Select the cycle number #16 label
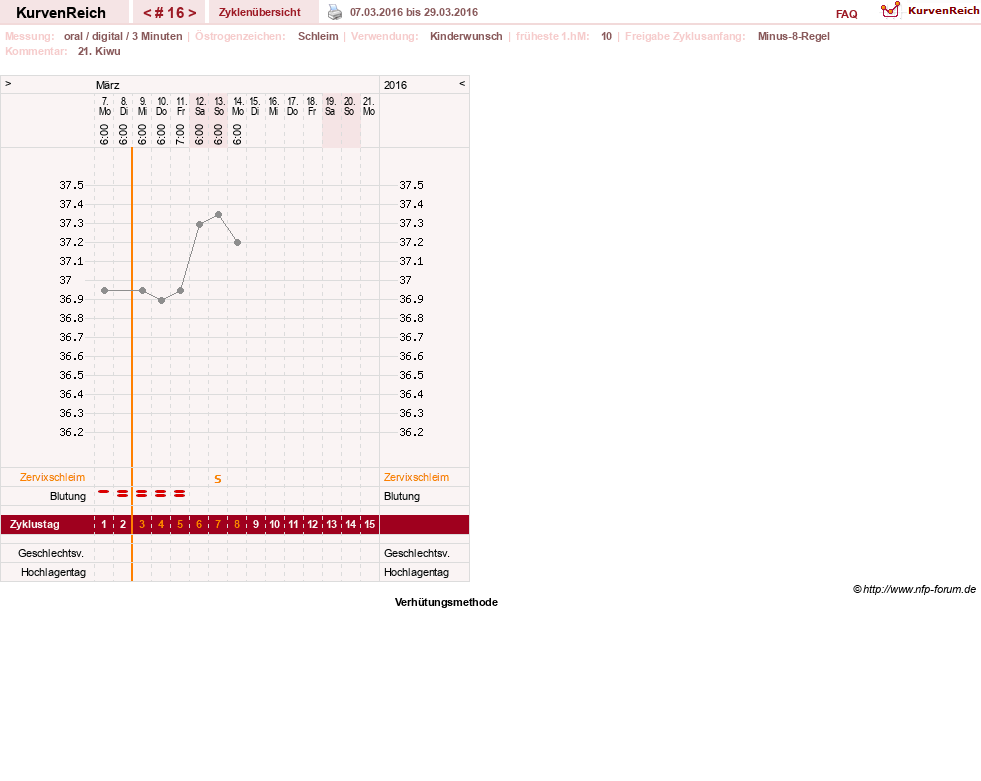Viewport: 981px width, 781px height. (x=170, y=13)
